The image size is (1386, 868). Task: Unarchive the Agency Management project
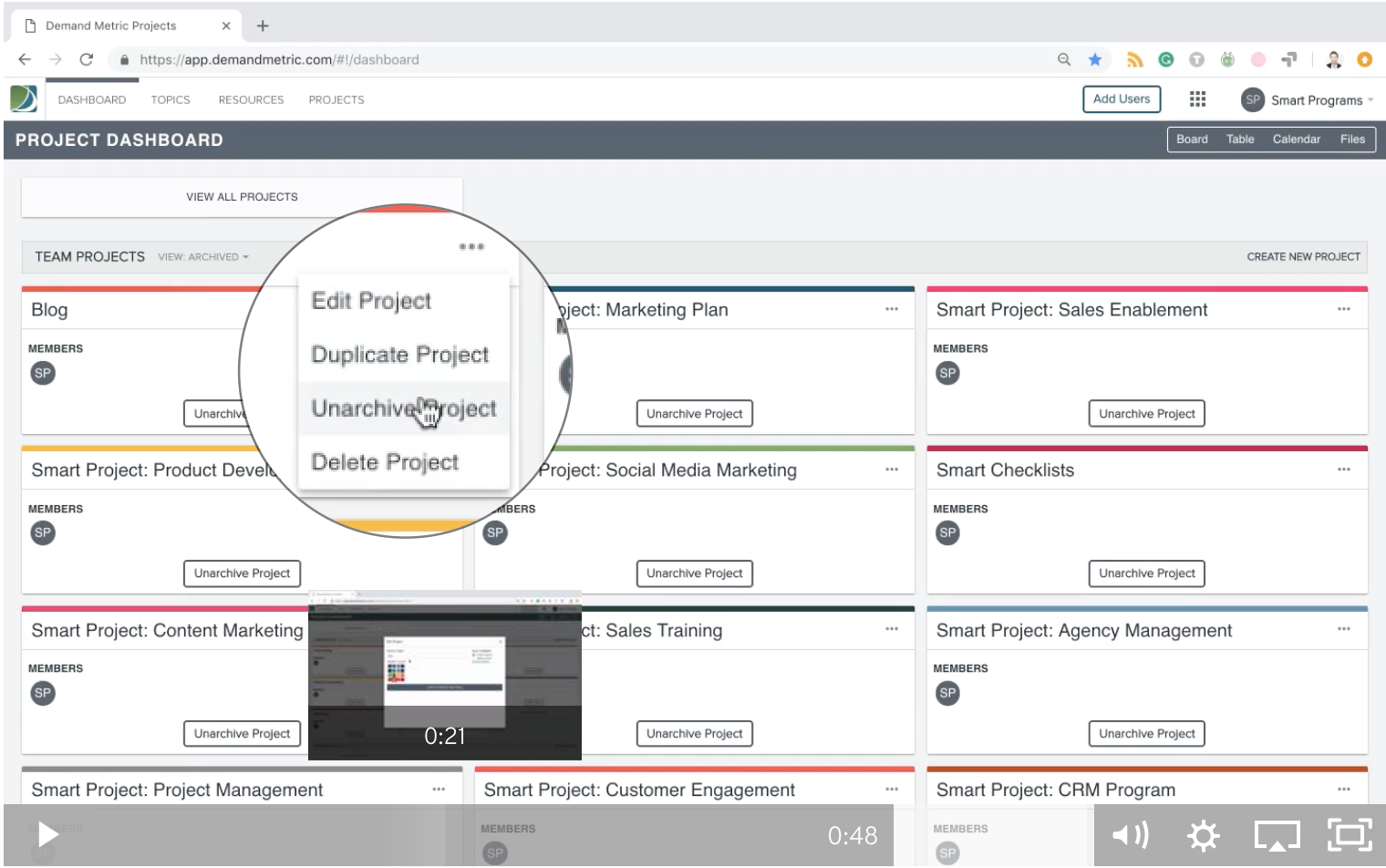(x=1146, y=734)
